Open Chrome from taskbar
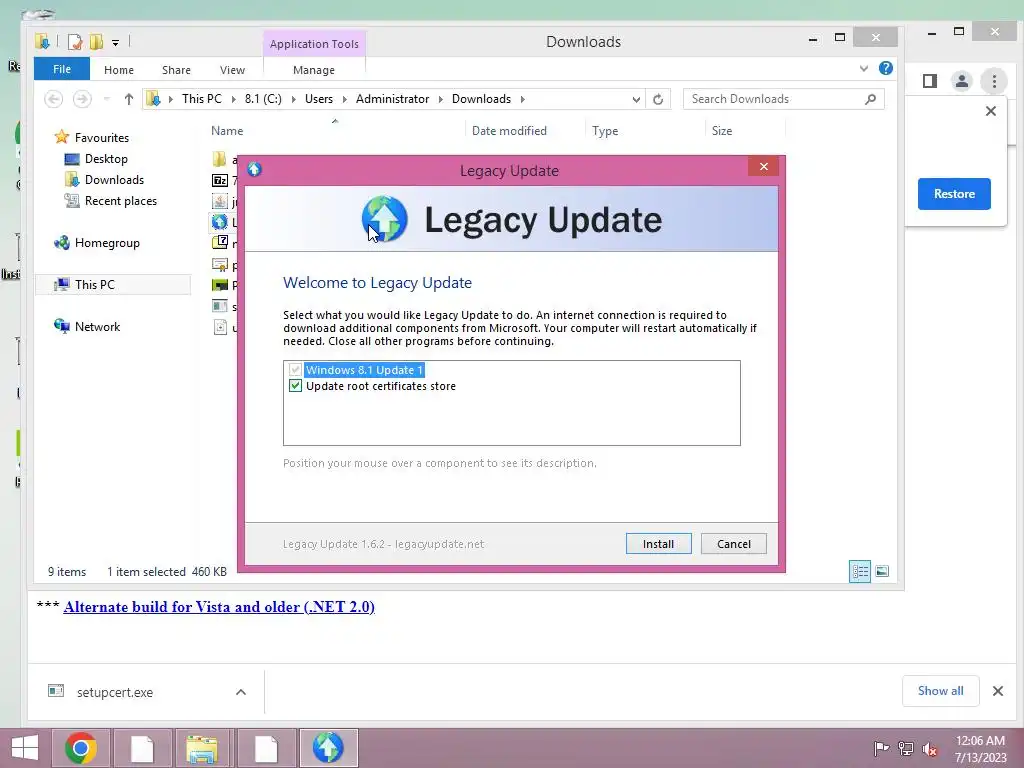 coord(81,748)
